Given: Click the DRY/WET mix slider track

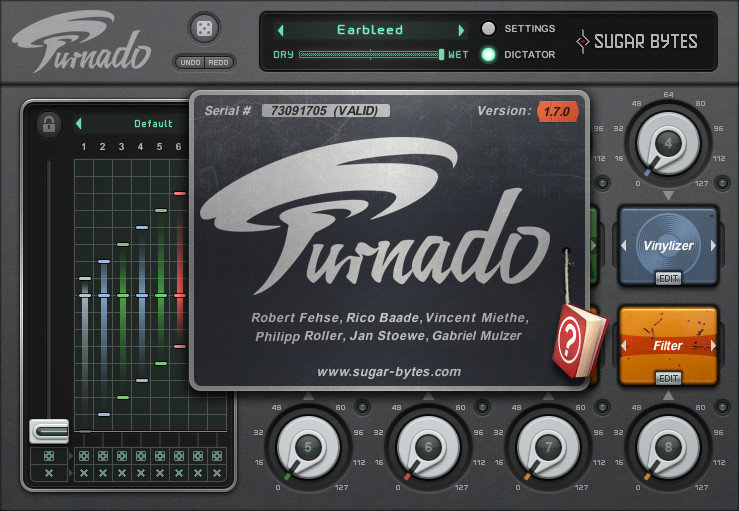Looking at the screenshot, I should pos(370,55).
